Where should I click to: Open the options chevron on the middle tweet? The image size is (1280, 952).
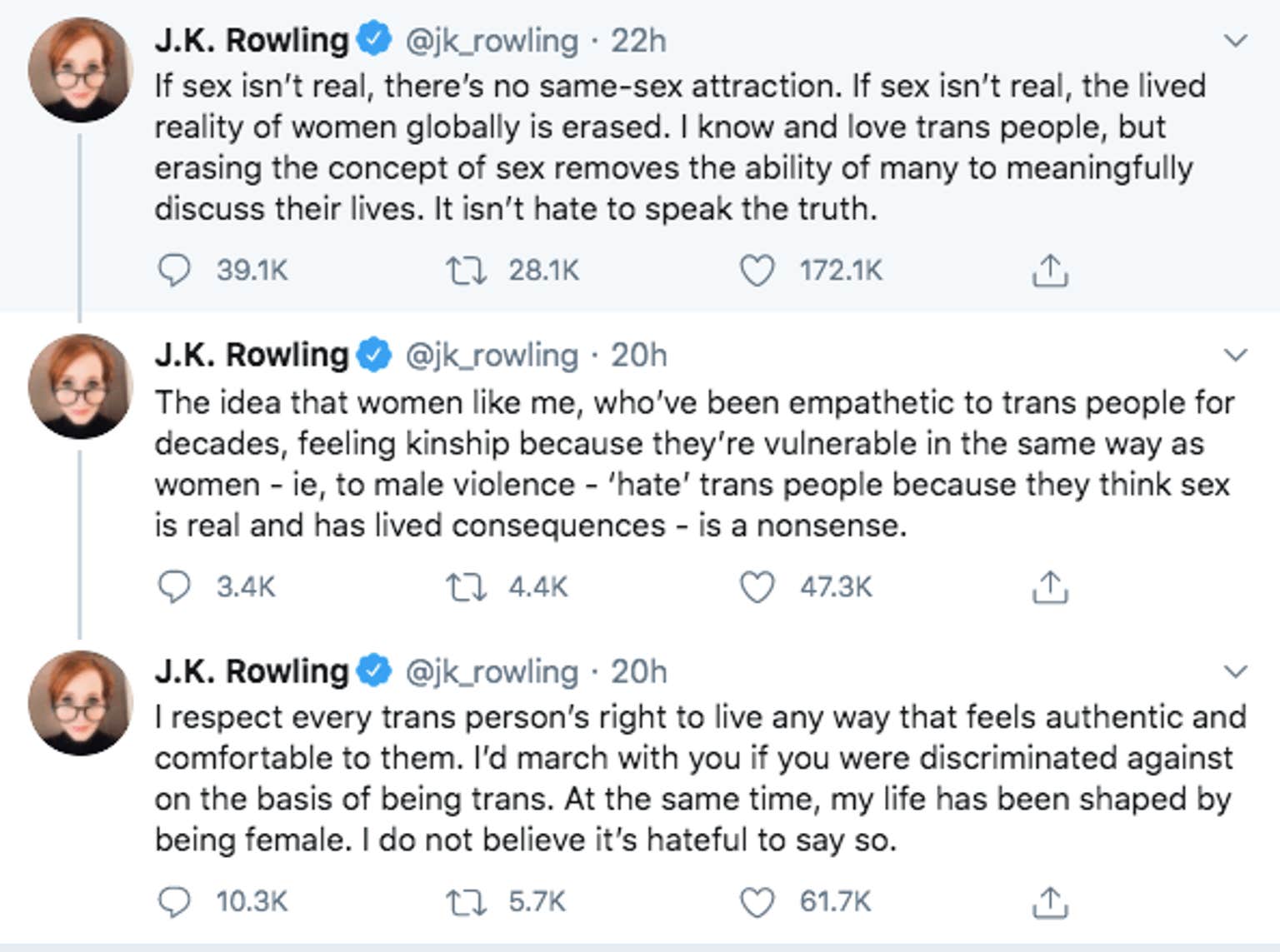pos(1236,353)
